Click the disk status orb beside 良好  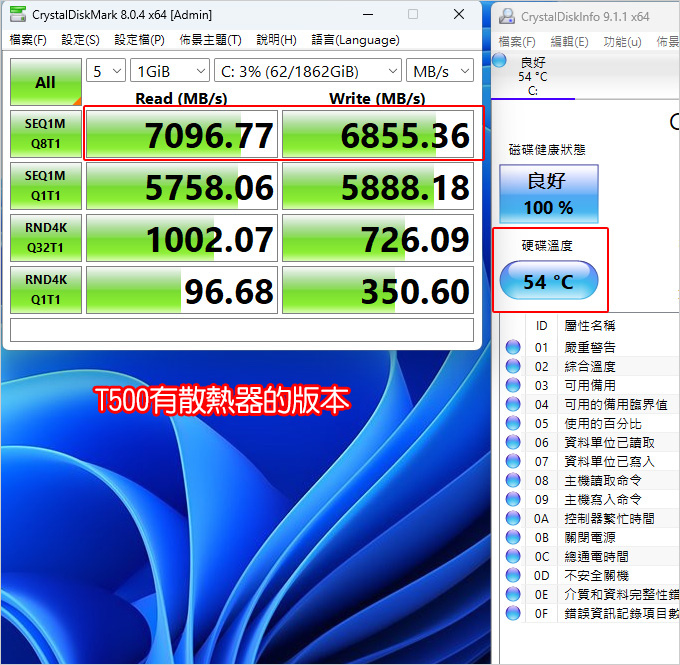tap(500, 60)
